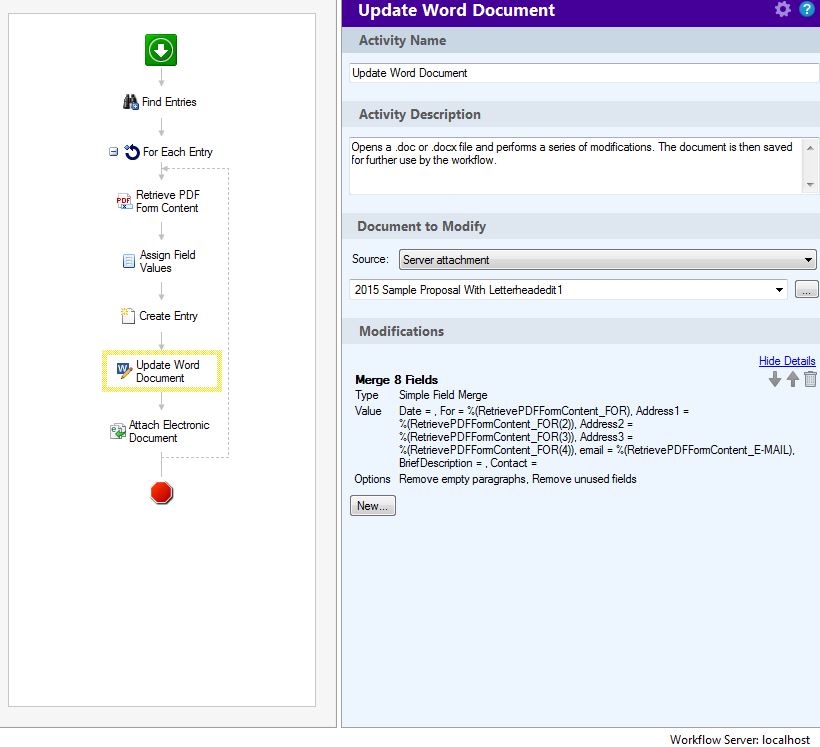
Task: Click the browse ellipsis button
Action: 806,290
